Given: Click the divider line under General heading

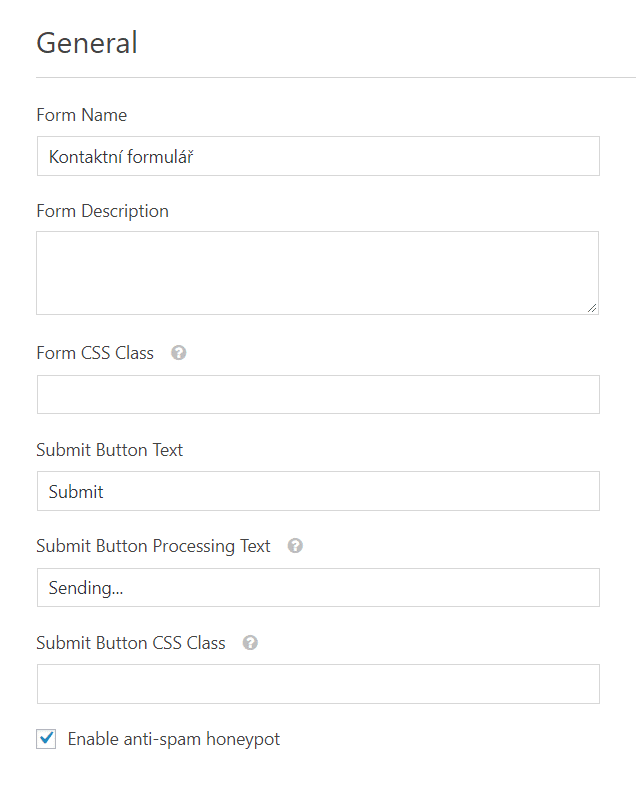Looking at the screenshot, I should 336,77.
